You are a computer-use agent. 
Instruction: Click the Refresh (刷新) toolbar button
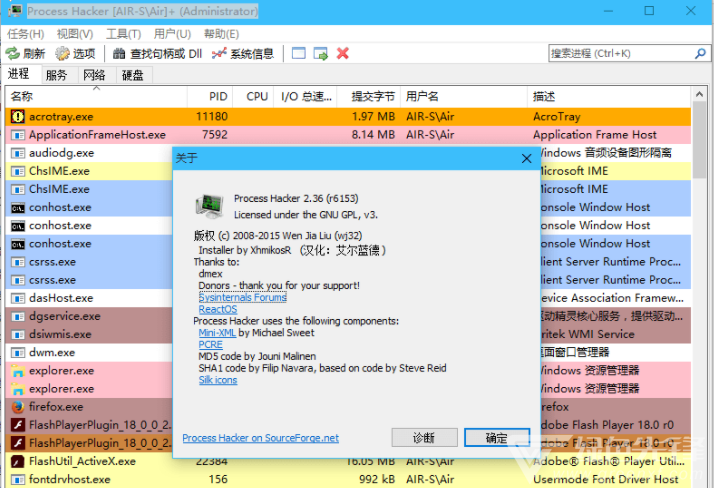pos(26,54)
